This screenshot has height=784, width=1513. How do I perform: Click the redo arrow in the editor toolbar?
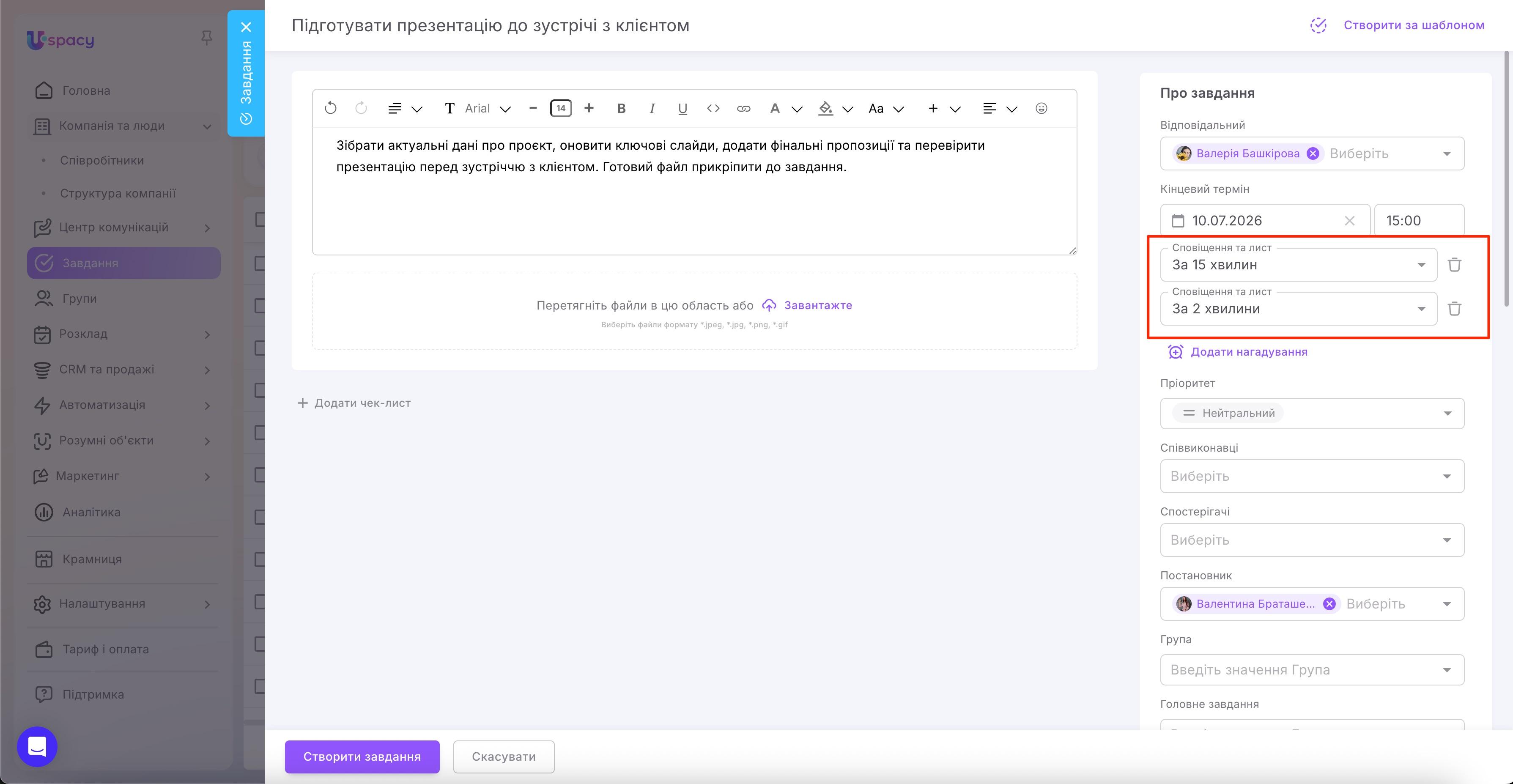361,108
